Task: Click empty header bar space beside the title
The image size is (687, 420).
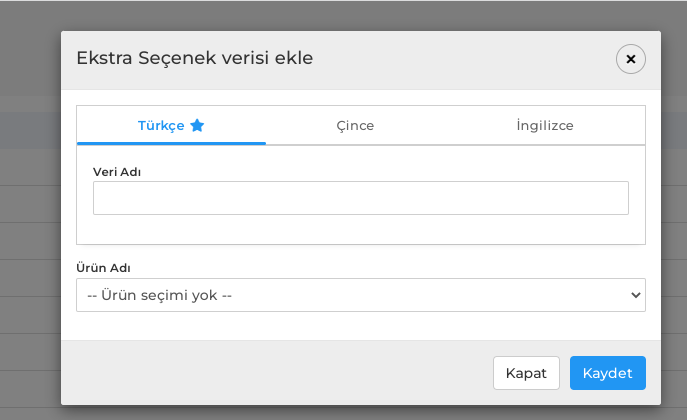Action: click(464, 59)
